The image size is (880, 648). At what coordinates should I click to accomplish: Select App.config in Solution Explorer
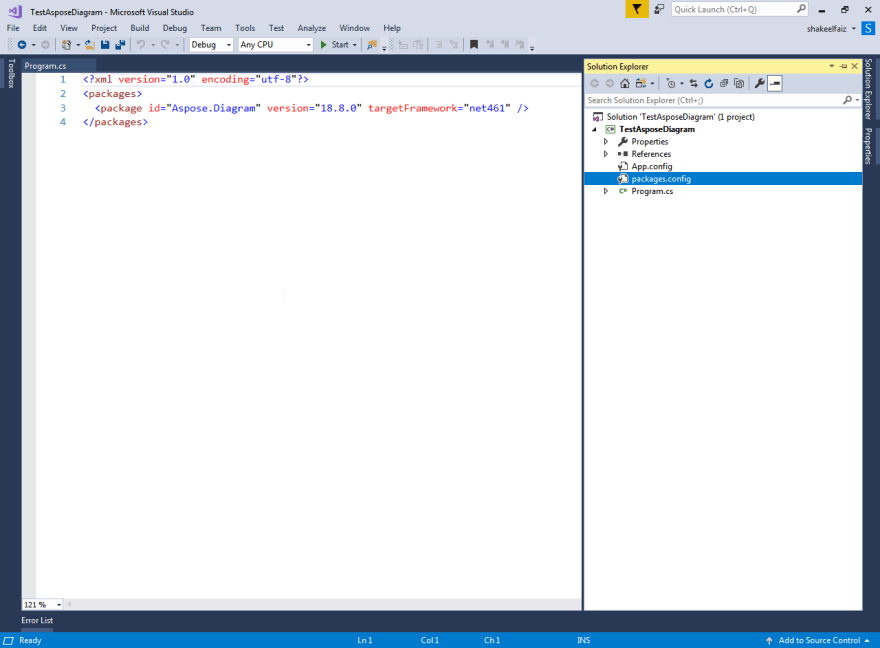[x=652, y=166]
